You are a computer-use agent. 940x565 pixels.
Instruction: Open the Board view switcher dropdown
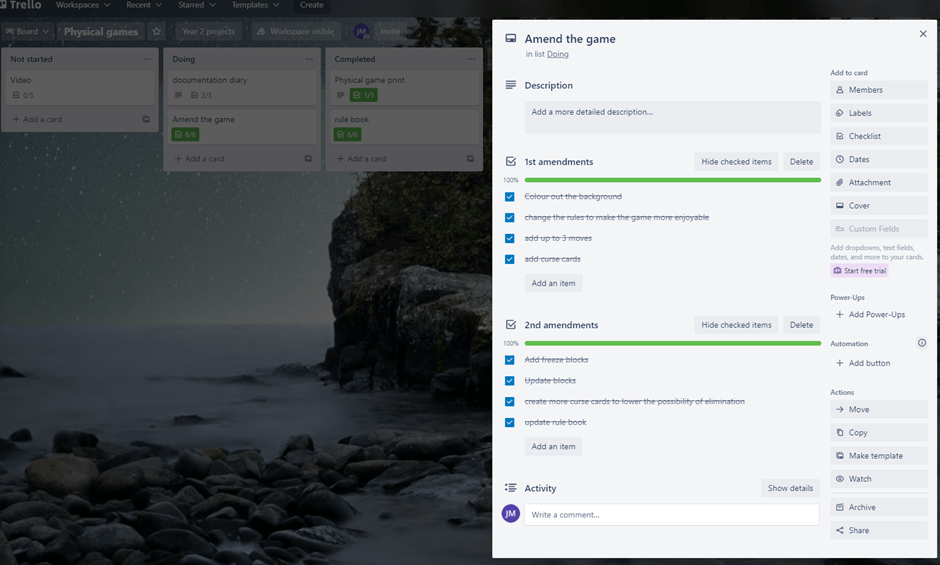(x=27, y=32)
